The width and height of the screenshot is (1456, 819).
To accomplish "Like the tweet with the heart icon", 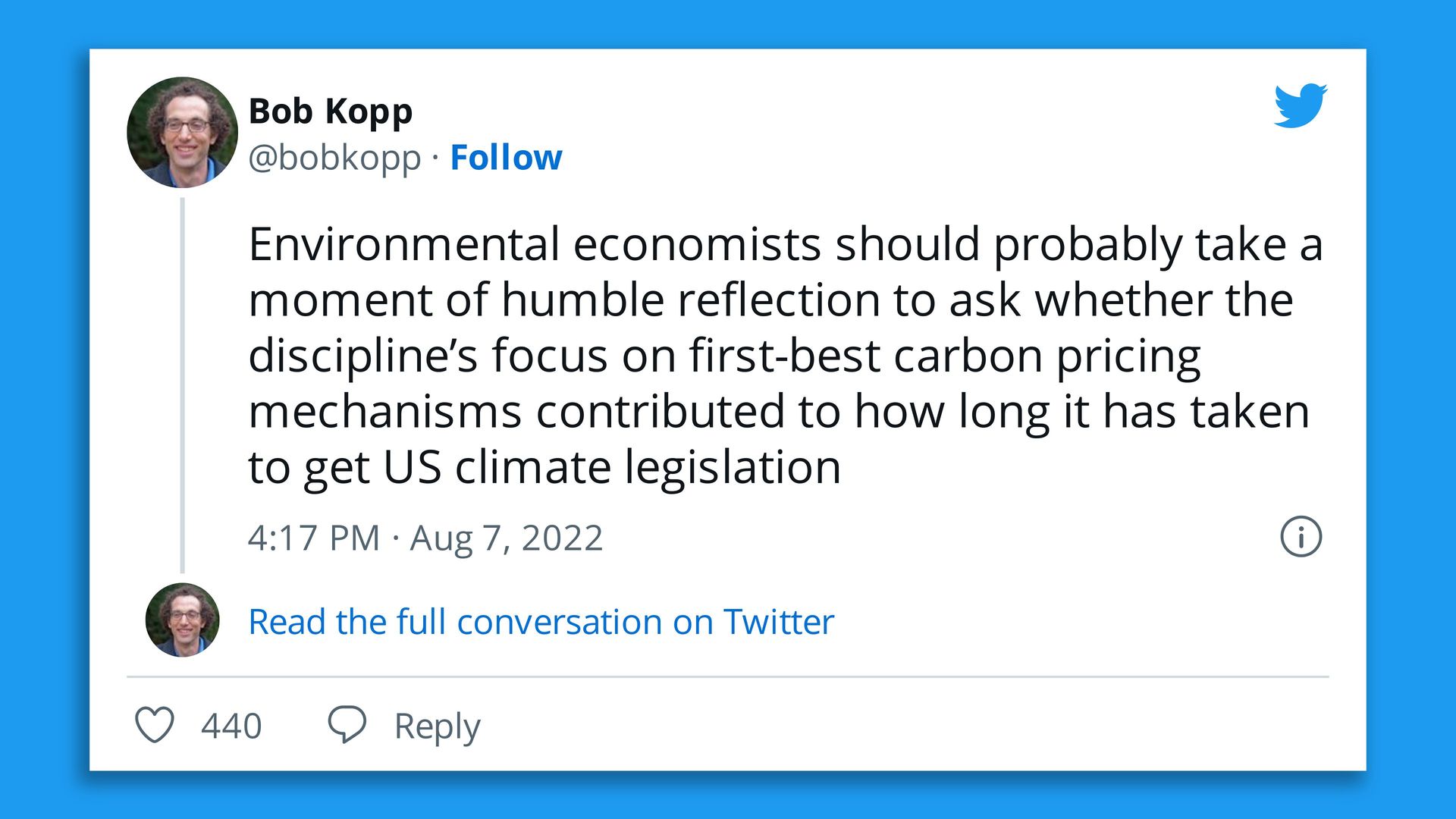I will pyautogui.click(x=155, y=726).
